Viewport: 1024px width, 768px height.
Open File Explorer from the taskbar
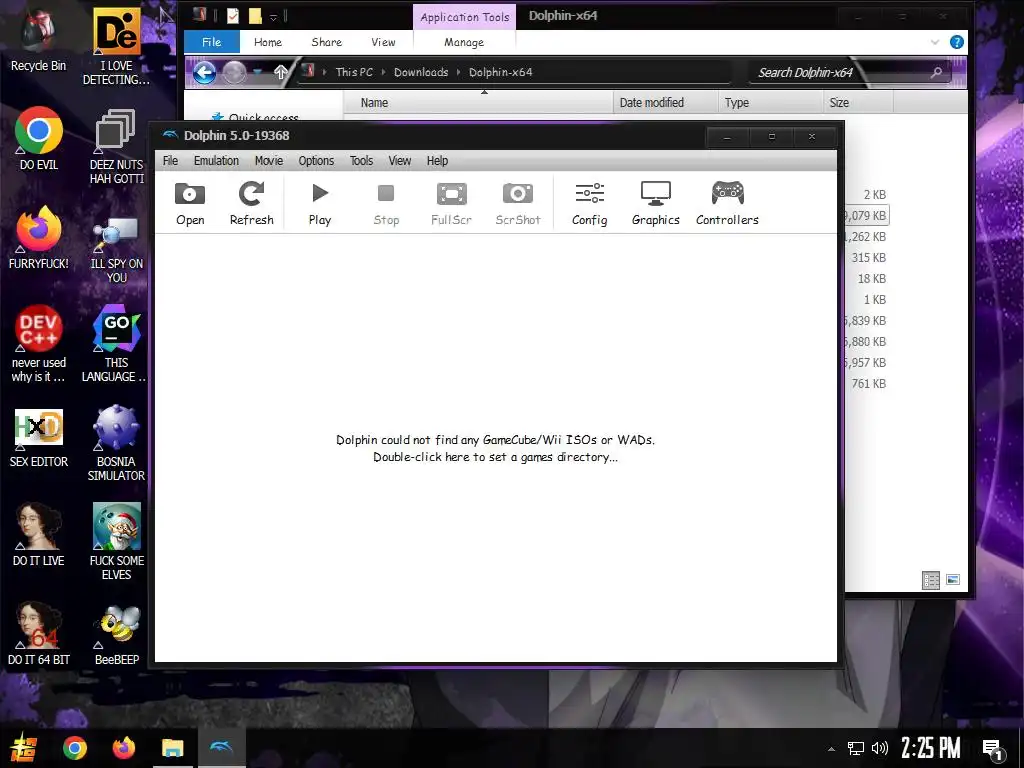tap(172, 748)
